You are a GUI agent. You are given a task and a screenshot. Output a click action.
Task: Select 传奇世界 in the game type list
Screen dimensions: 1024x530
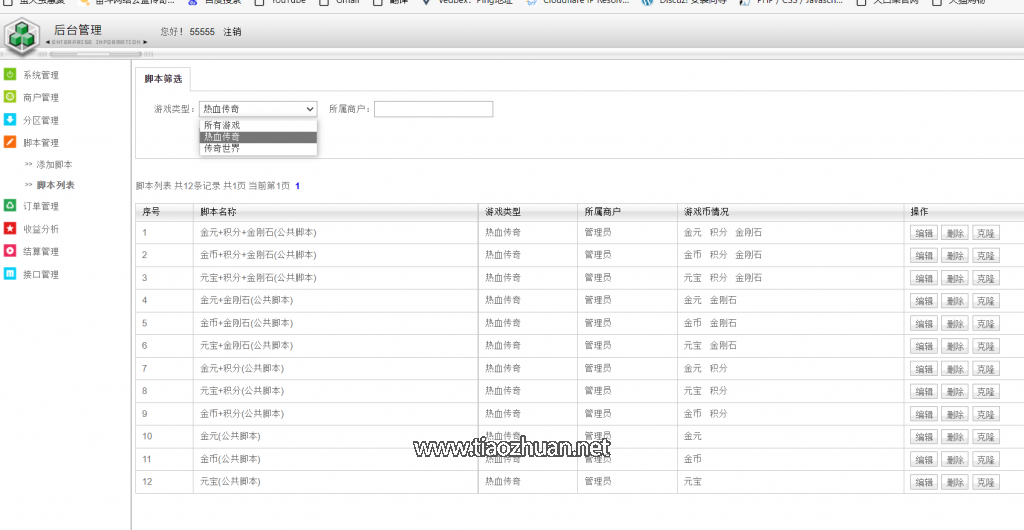coord(222,148)
